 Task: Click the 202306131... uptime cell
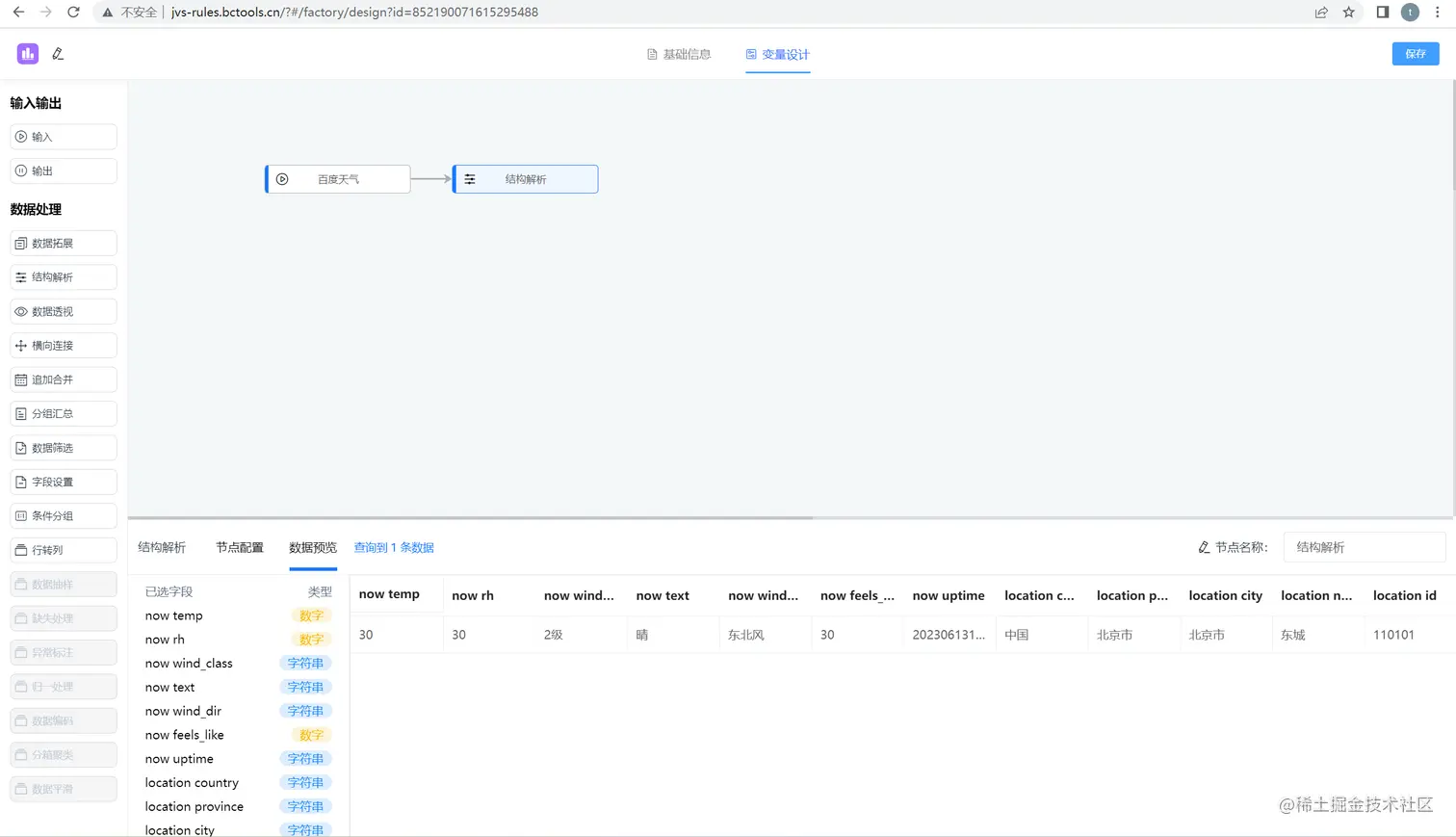click(x=949, y=635)
